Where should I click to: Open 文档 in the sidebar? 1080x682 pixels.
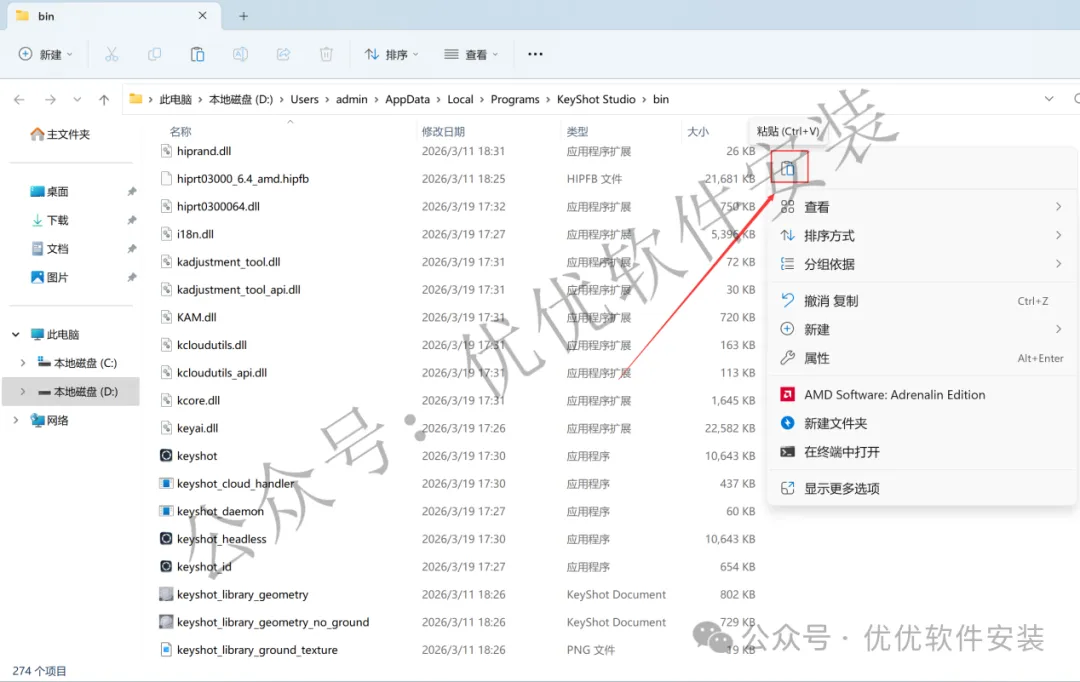(50, 249)
